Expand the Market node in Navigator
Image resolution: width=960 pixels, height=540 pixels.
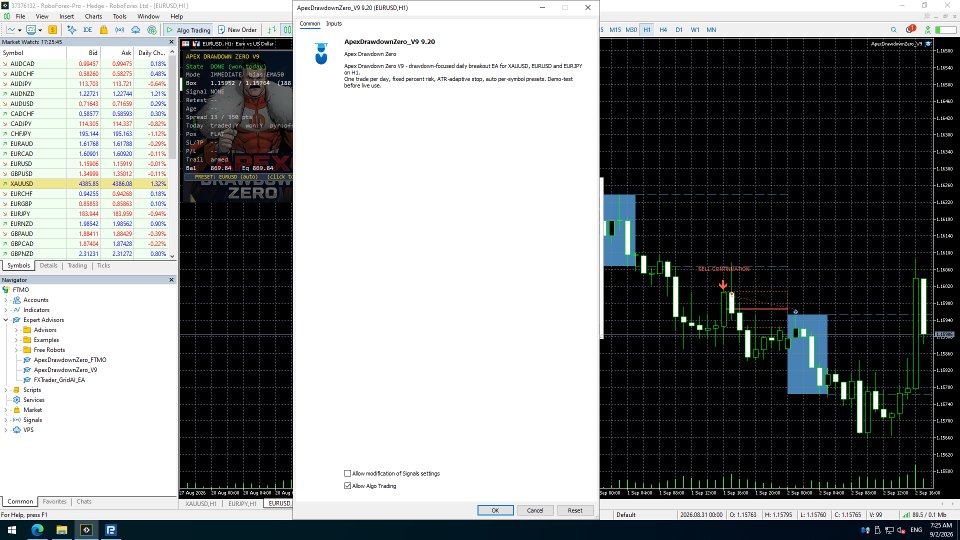tap(6, 410)
